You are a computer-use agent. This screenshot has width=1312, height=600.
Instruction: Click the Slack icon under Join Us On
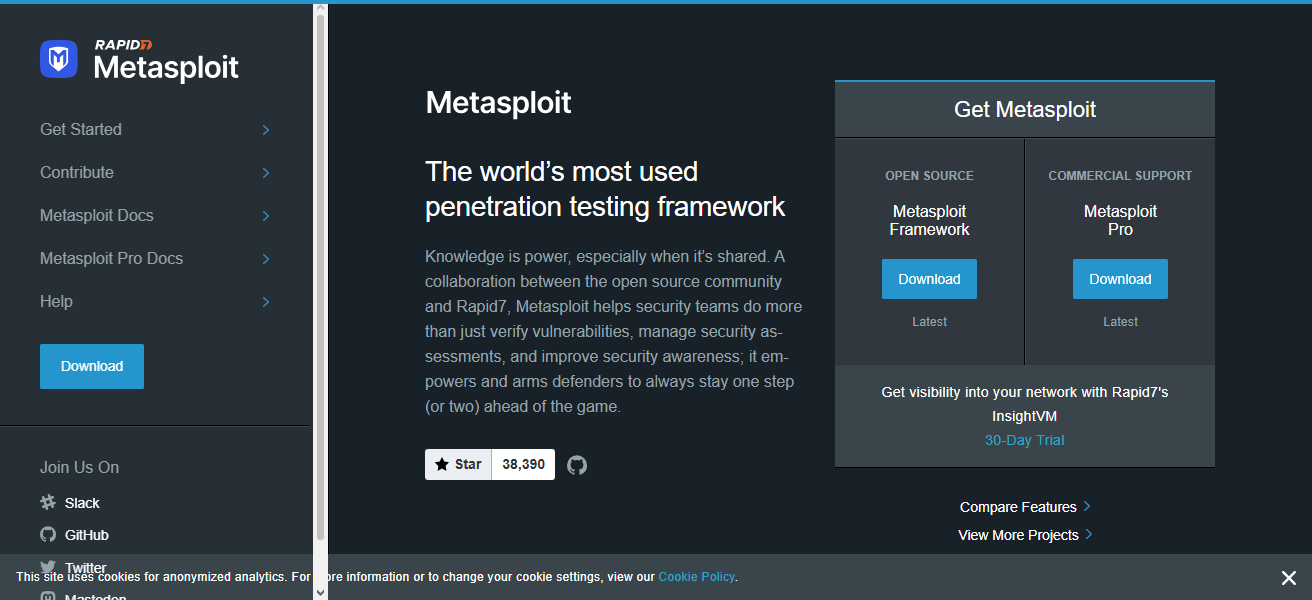[x=48, y=503]
